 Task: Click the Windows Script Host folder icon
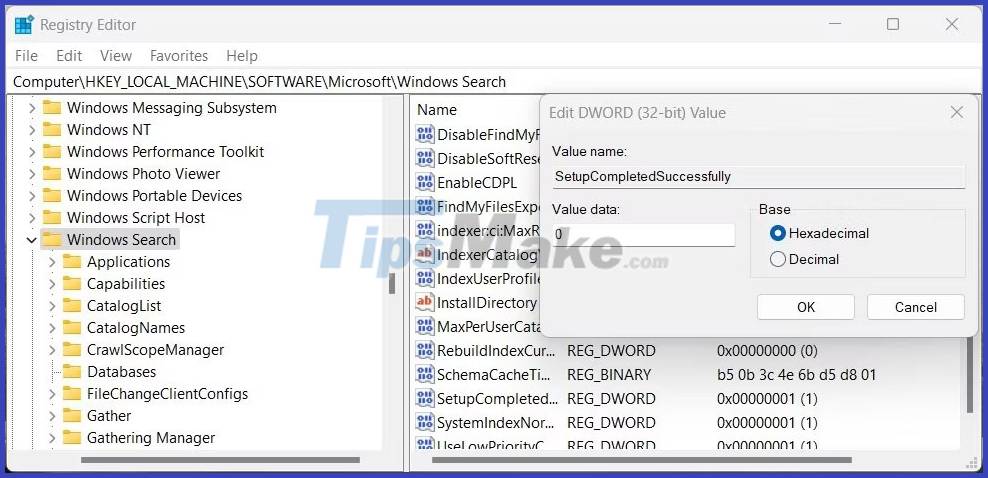click(52, 218)
